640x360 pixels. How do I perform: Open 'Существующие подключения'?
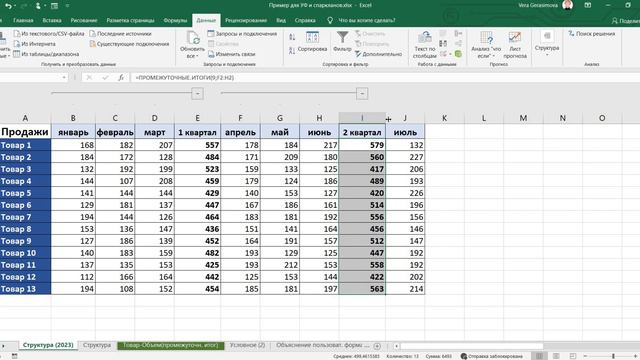129,44
